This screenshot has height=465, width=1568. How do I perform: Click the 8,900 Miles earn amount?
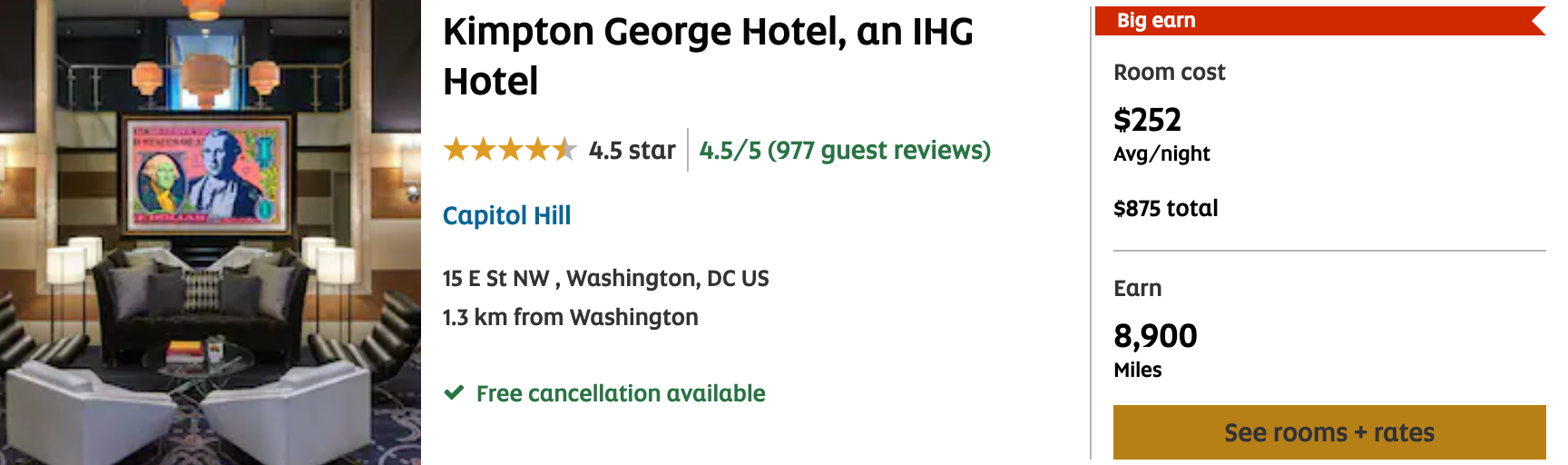pyautogui.click(x=1155, y=336)
